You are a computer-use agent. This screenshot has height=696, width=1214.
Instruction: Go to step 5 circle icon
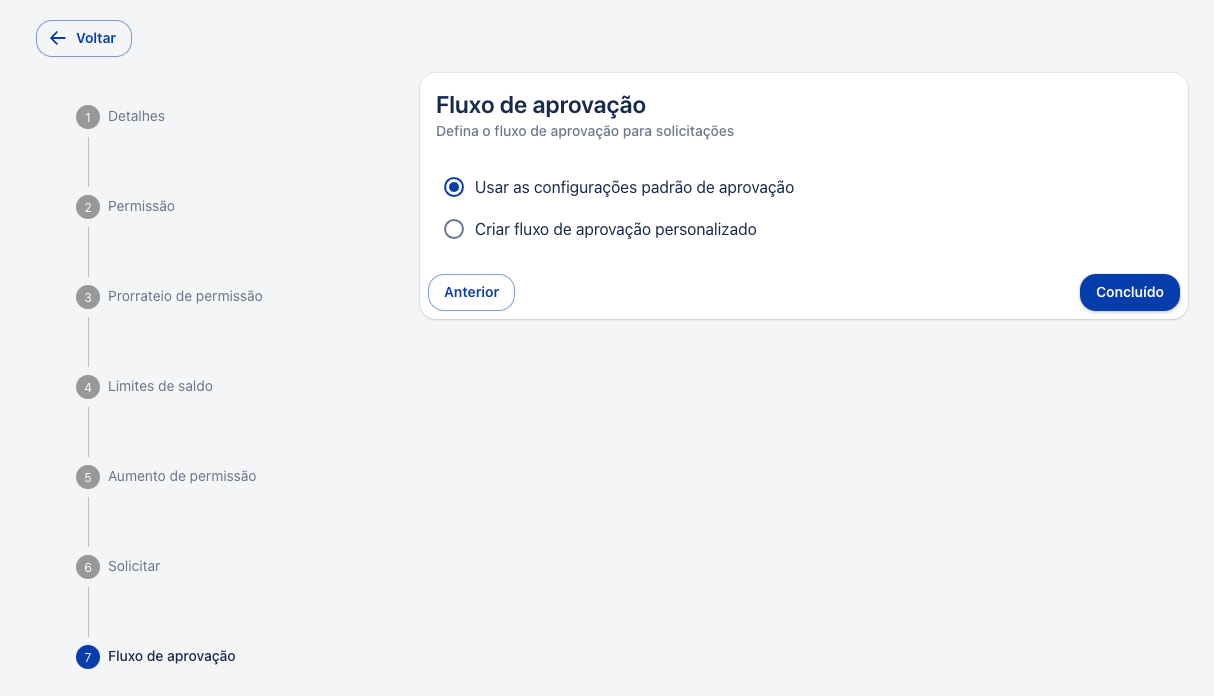tap(88, 477)
